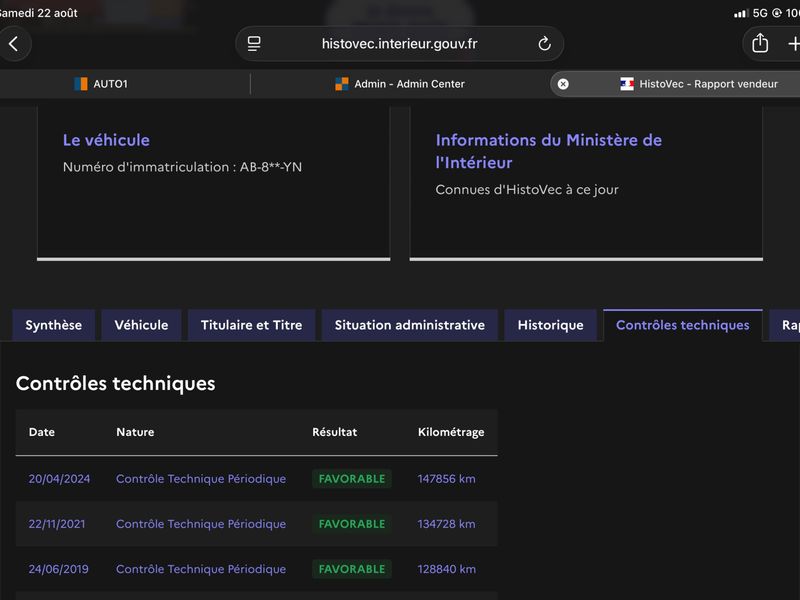
Task: Click the Admin Center tab favicon
Action: 341,84
